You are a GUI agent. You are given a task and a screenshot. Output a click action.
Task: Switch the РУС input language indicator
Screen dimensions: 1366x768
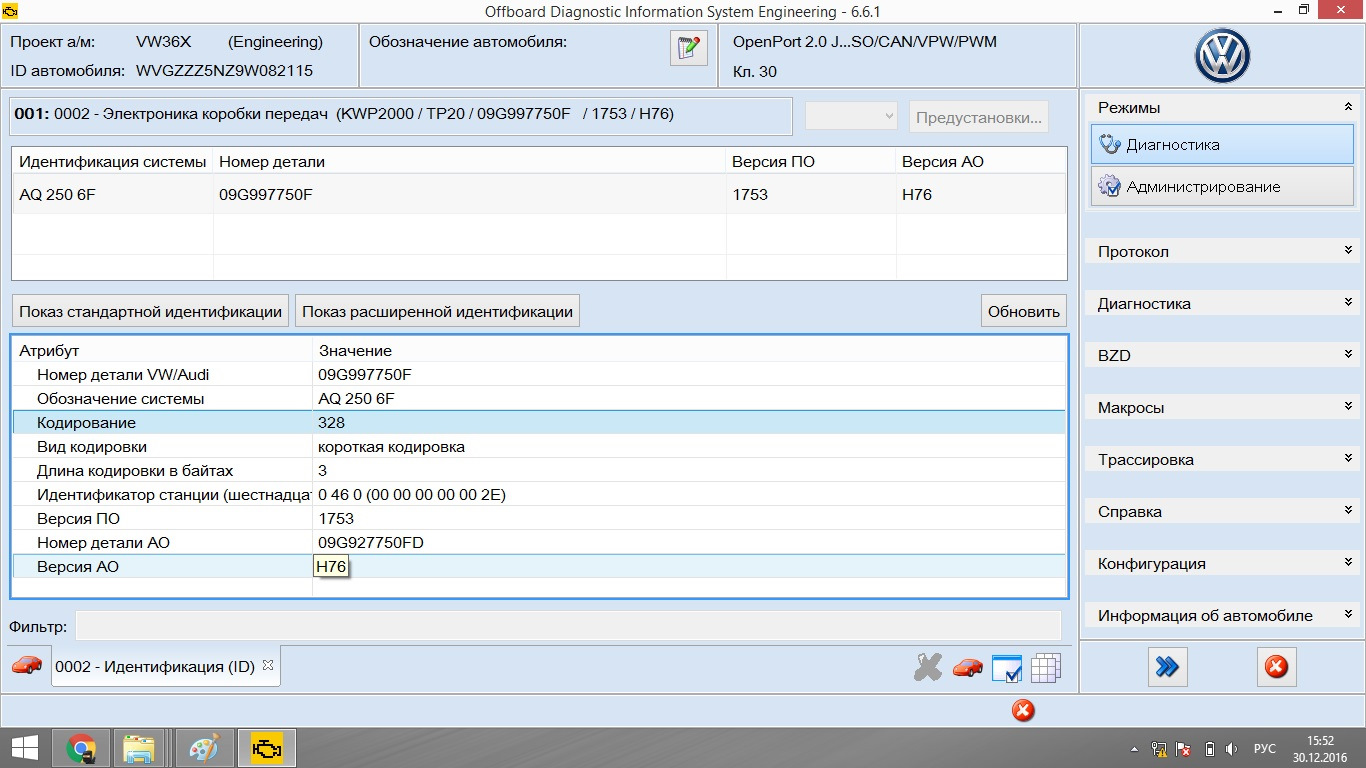(x=1265, y=749)
